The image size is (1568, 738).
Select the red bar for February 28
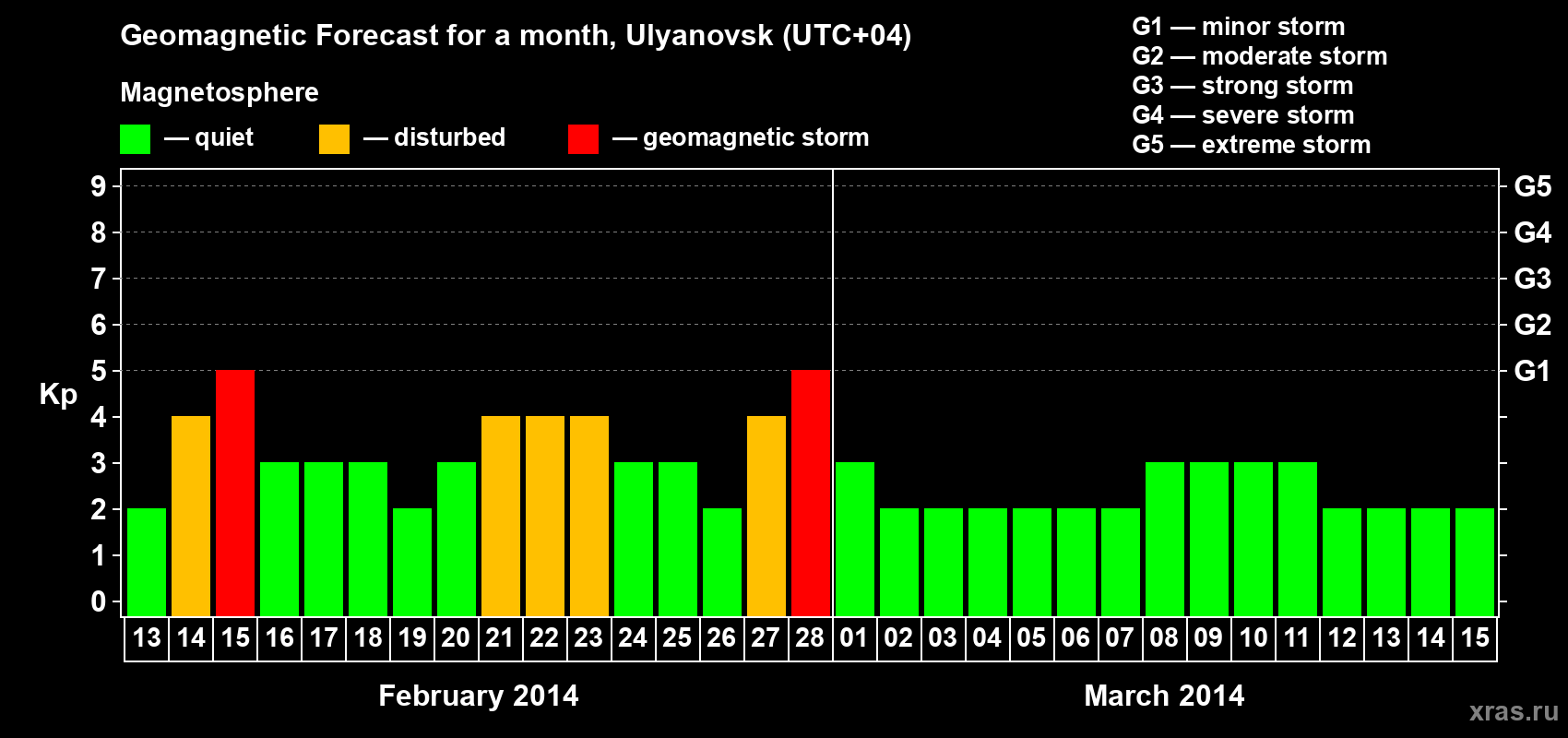[811, 494]
